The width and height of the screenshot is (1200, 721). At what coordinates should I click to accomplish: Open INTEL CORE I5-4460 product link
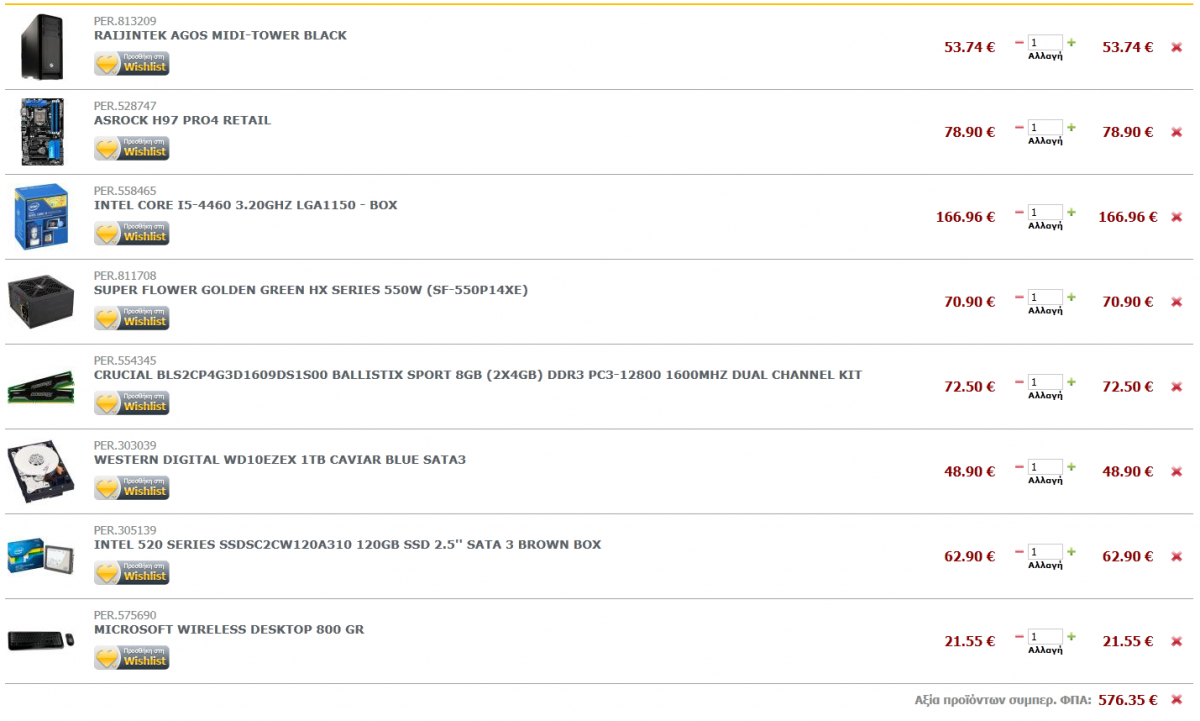tap(245, 205)
